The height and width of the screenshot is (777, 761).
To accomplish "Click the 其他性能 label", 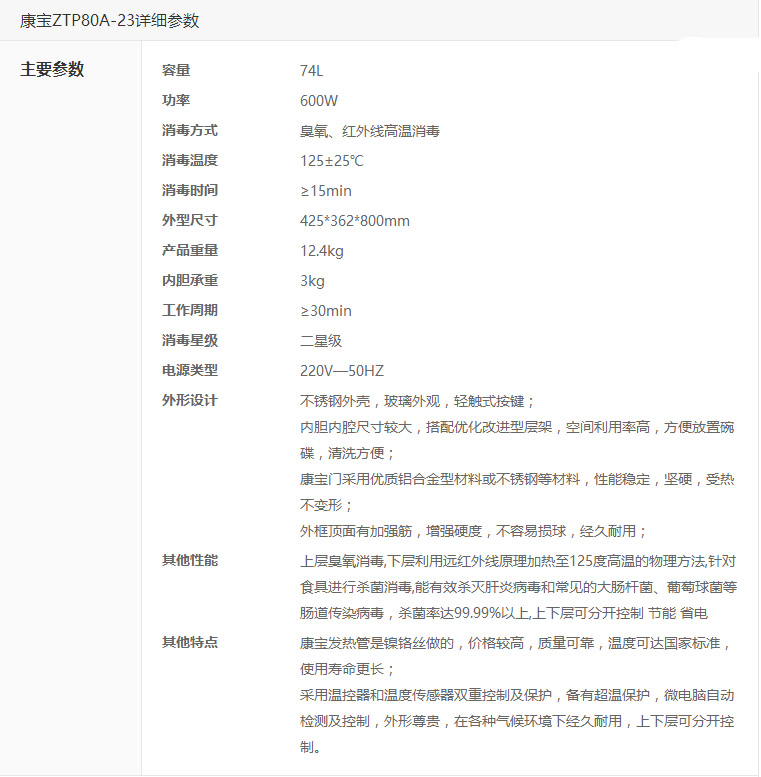I will click(x=189, y=561).
